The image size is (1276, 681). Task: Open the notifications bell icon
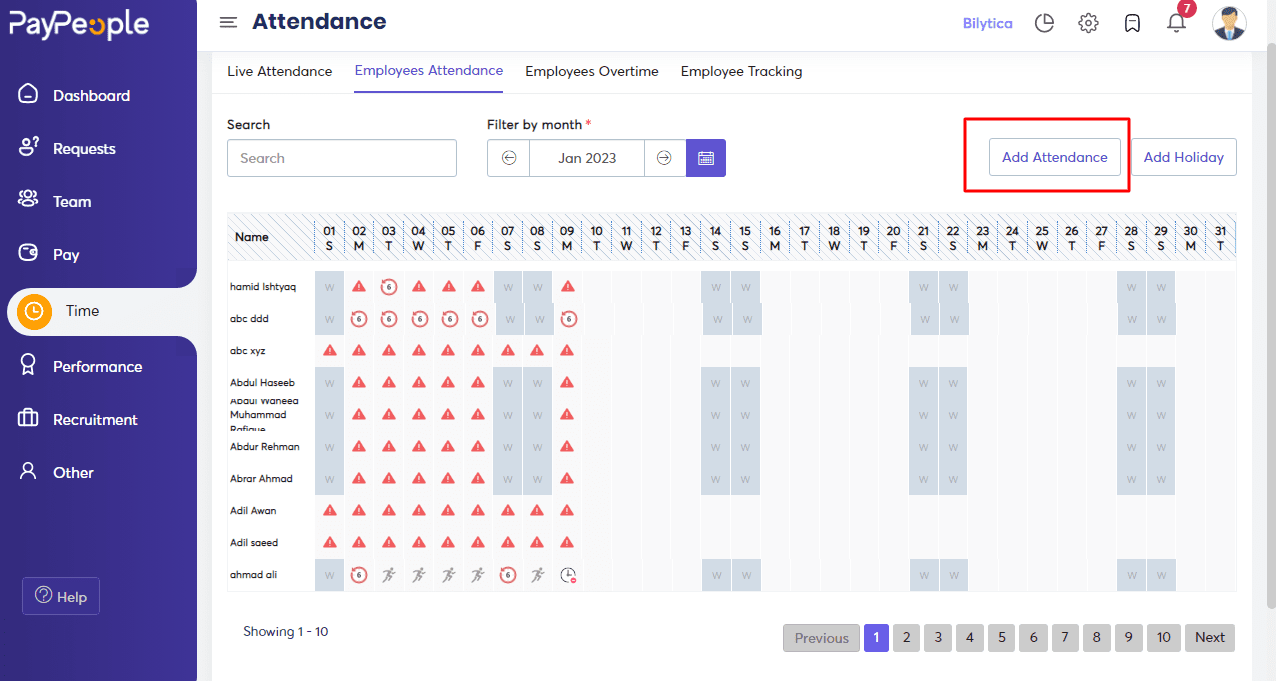click(1176, 23)
